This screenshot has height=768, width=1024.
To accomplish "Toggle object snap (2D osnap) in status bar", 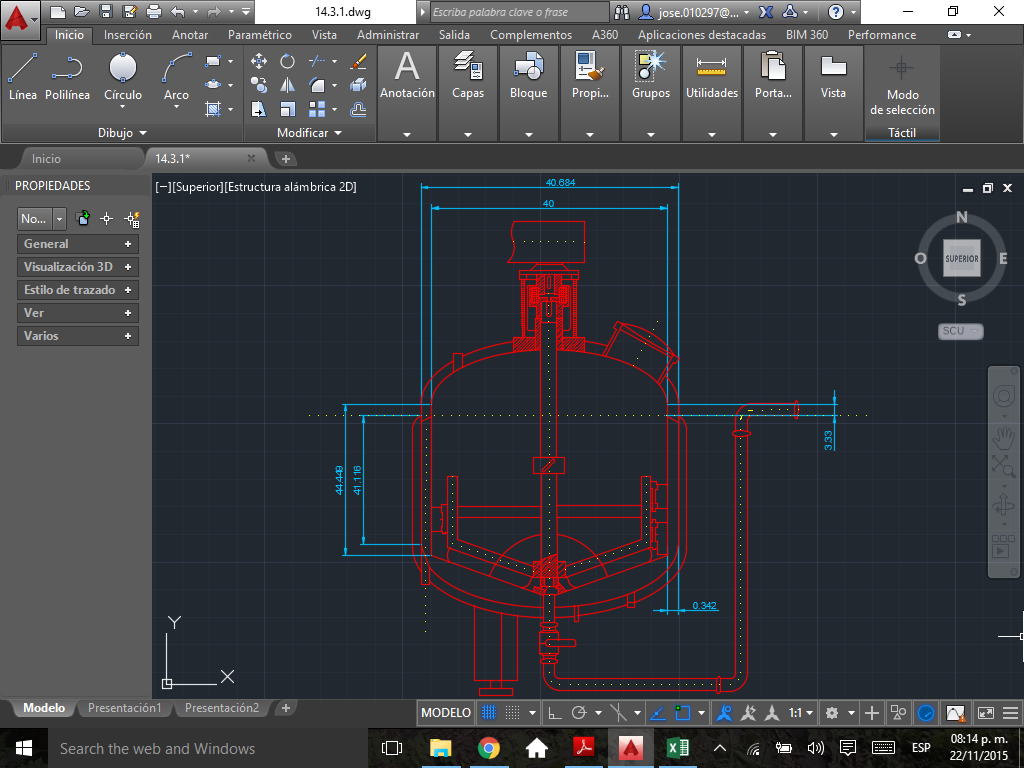I will point(682,712).
